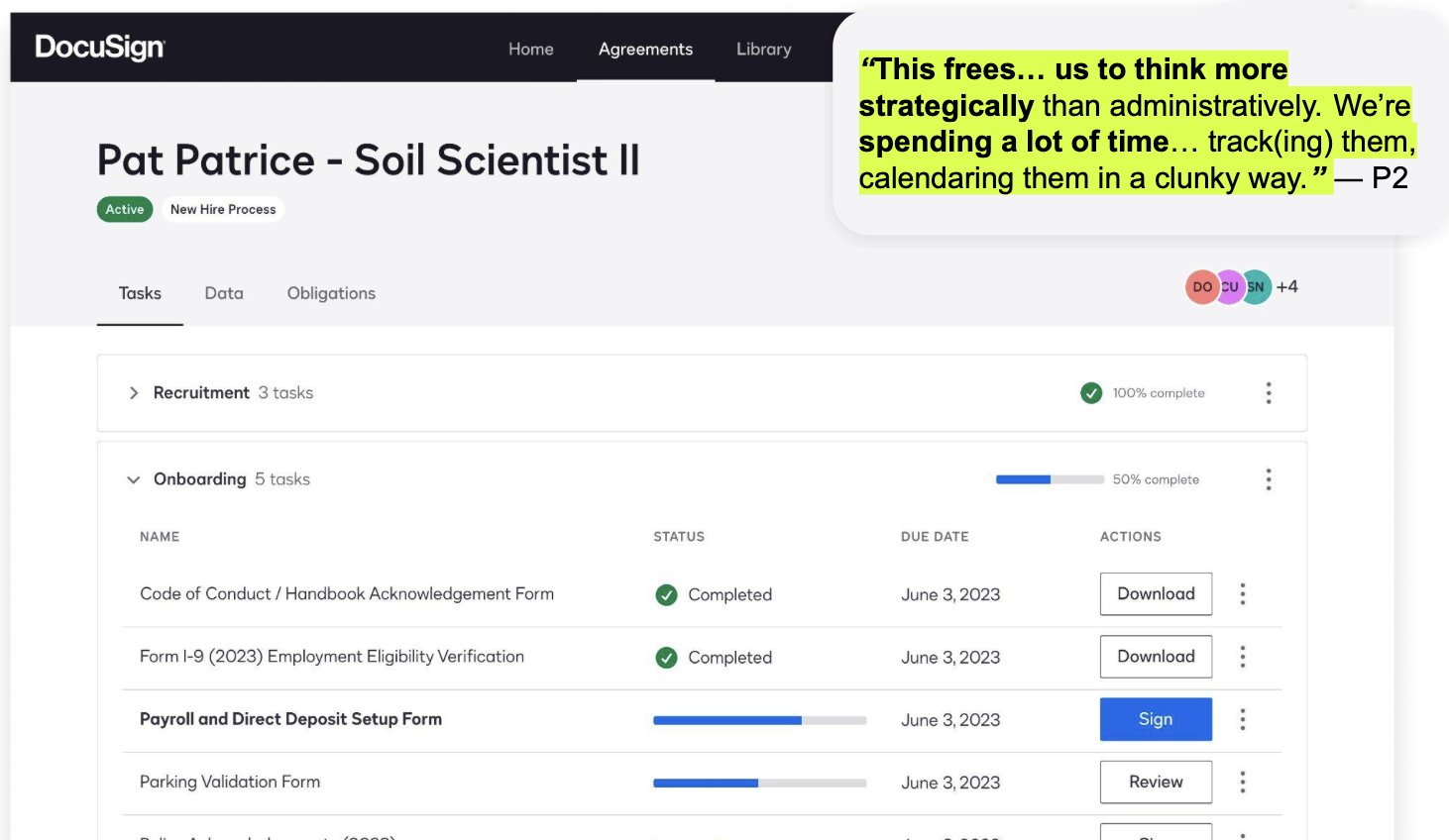This screenshot has height=840, width=1449.
Task: Show the +4 additional participants
Action: [1287, 287]
